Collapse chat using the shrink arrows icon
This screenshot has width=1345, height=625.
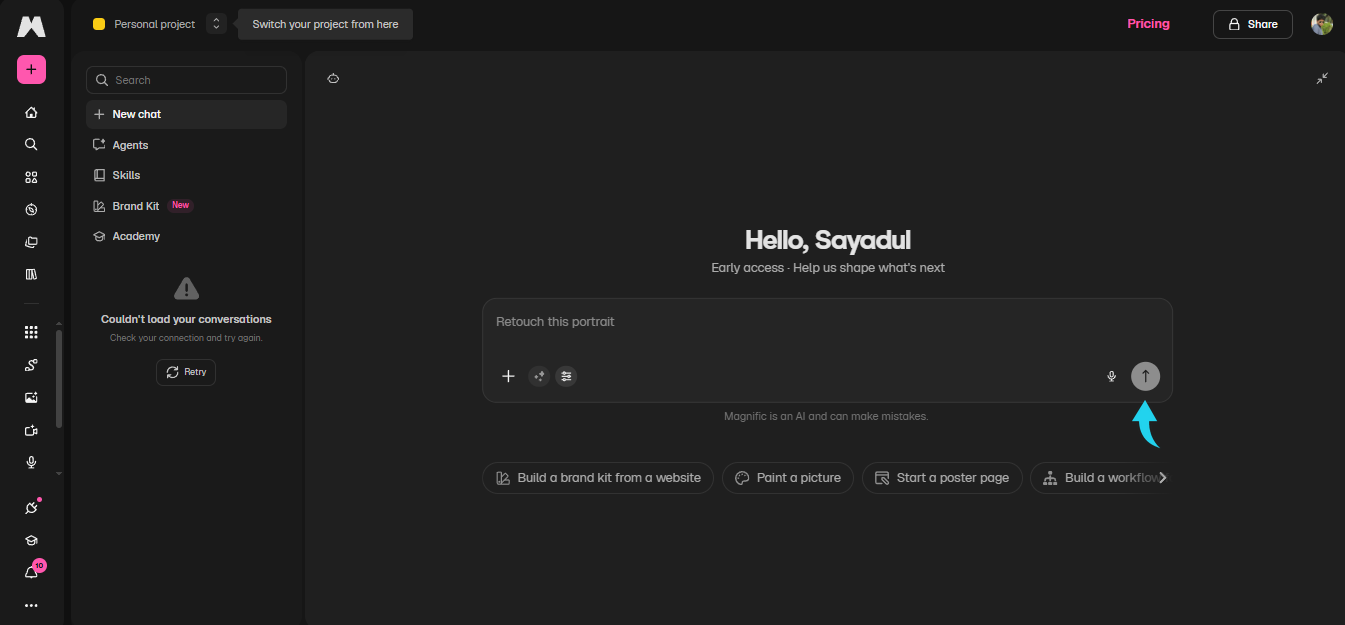click(x=1322, y=78)
